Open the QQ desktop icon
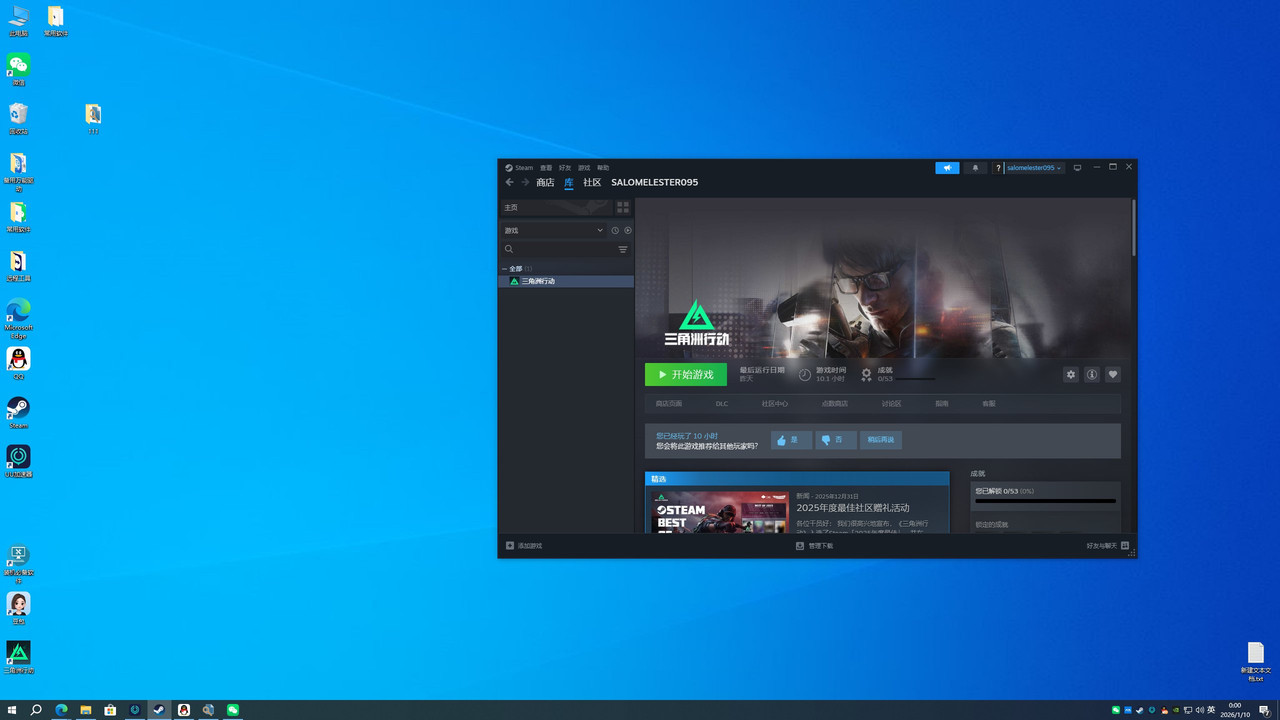Image resolution: width=1280 pixels, height=720 pixels. [18, 363]
